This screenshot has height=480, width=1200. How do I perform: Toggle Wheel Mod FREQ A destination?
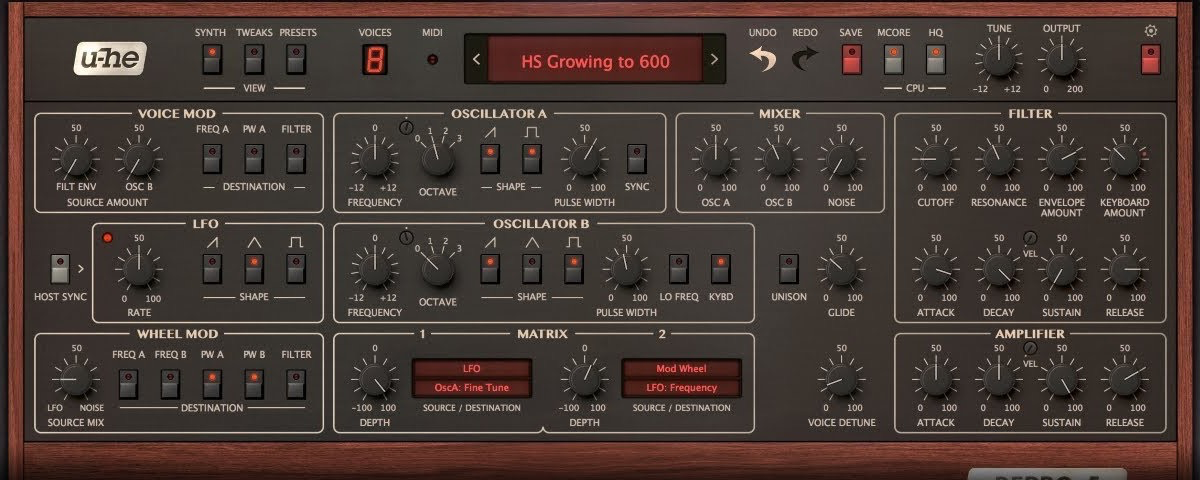click(127, 382)
